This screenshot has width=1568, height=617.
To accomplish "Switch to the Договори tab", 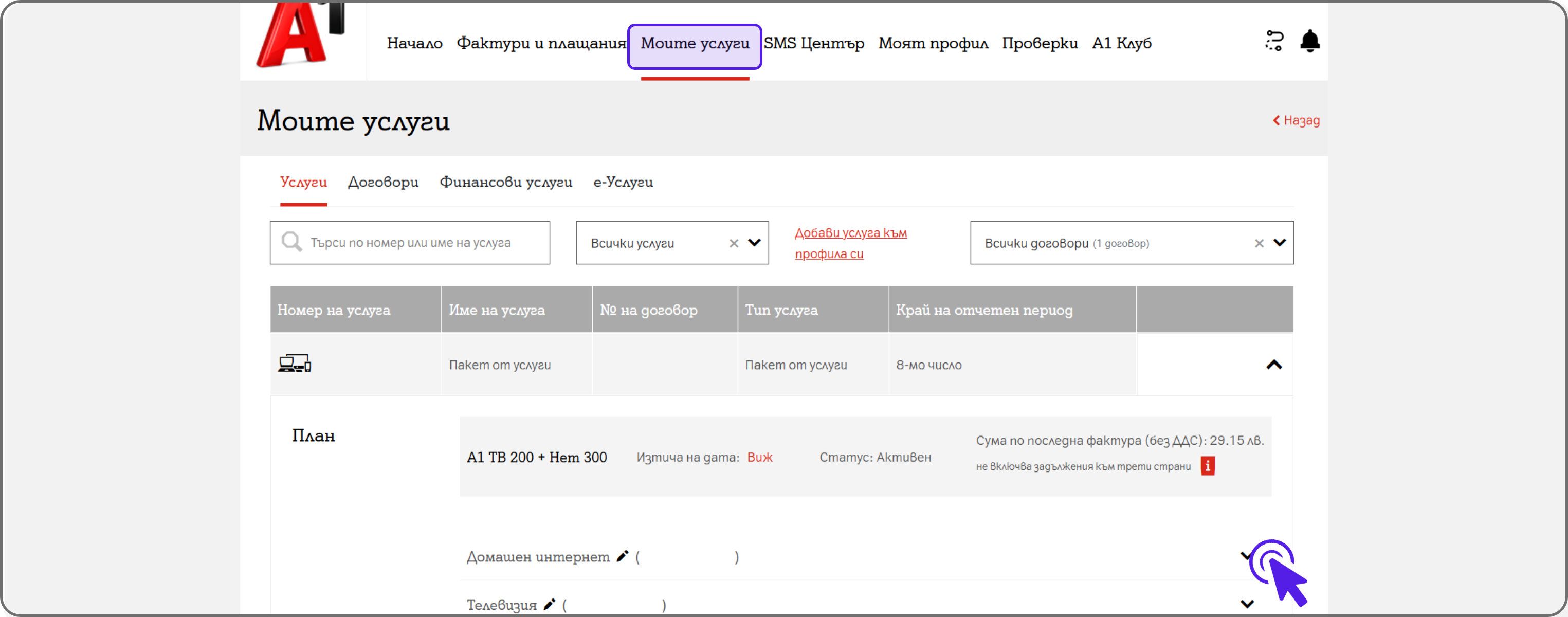I will pyautogui.click(x=383, y=182).
